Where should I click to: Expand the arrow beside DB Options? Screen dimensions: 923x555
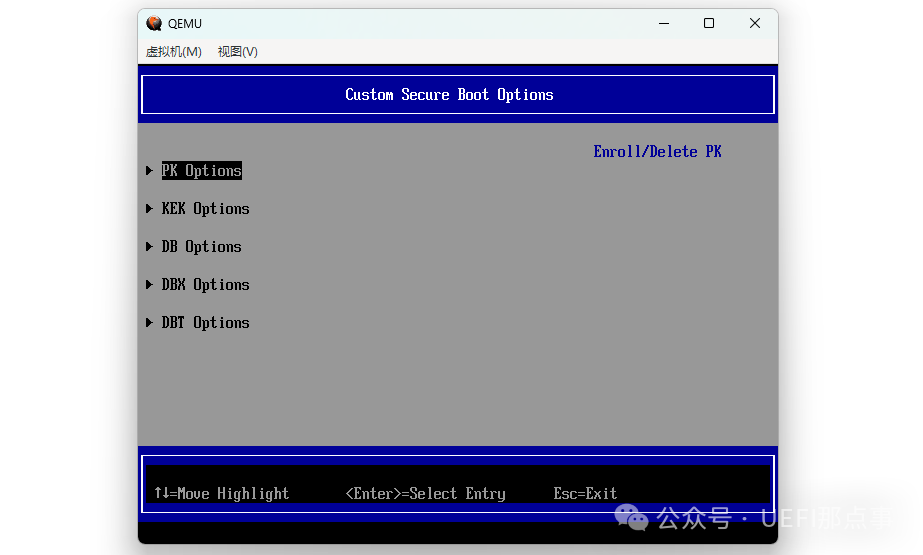click(x=149, y=247)
